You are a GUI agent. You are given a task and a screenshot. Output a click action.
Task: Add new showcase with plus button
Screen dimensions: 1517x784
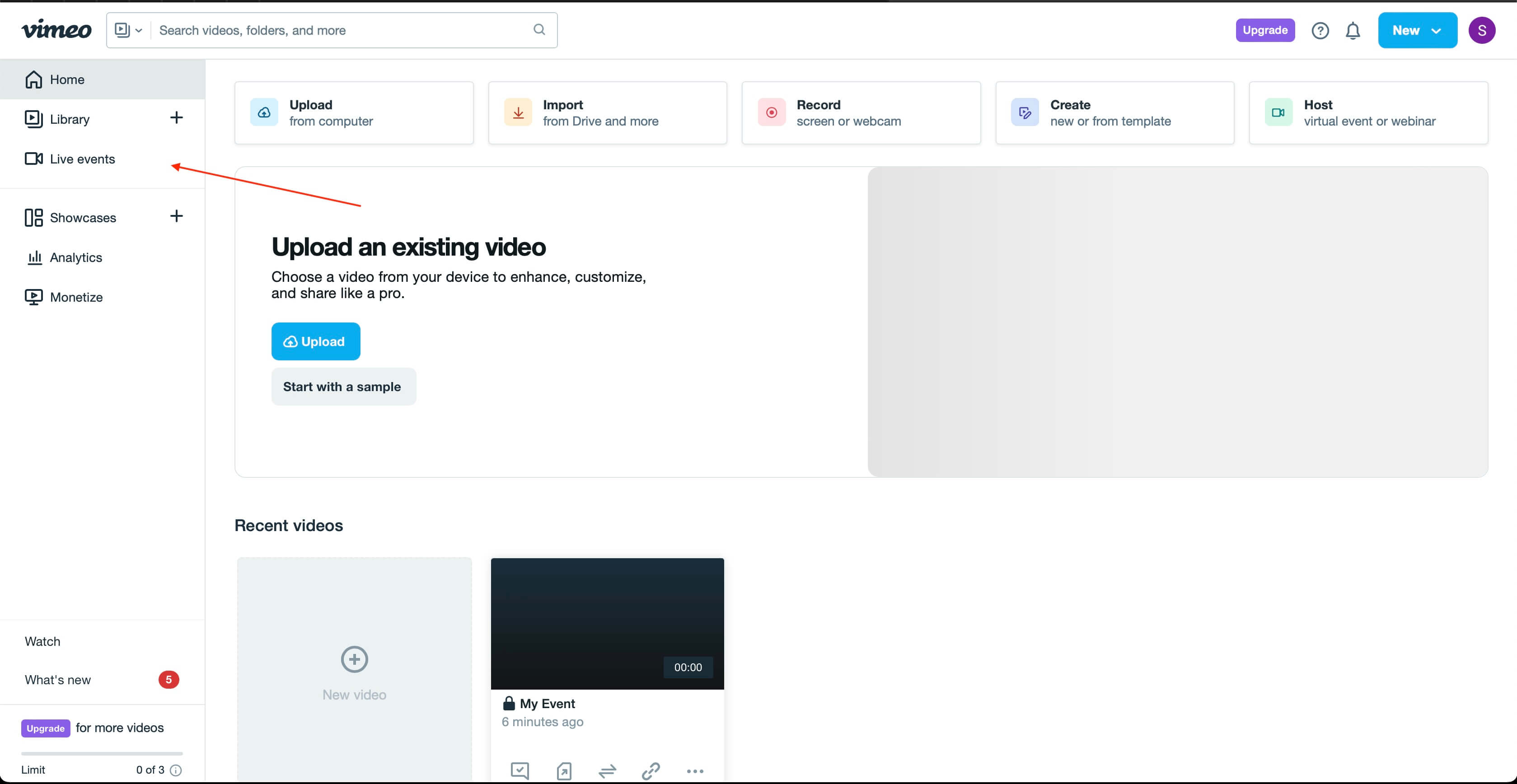(x=176, y=216)
